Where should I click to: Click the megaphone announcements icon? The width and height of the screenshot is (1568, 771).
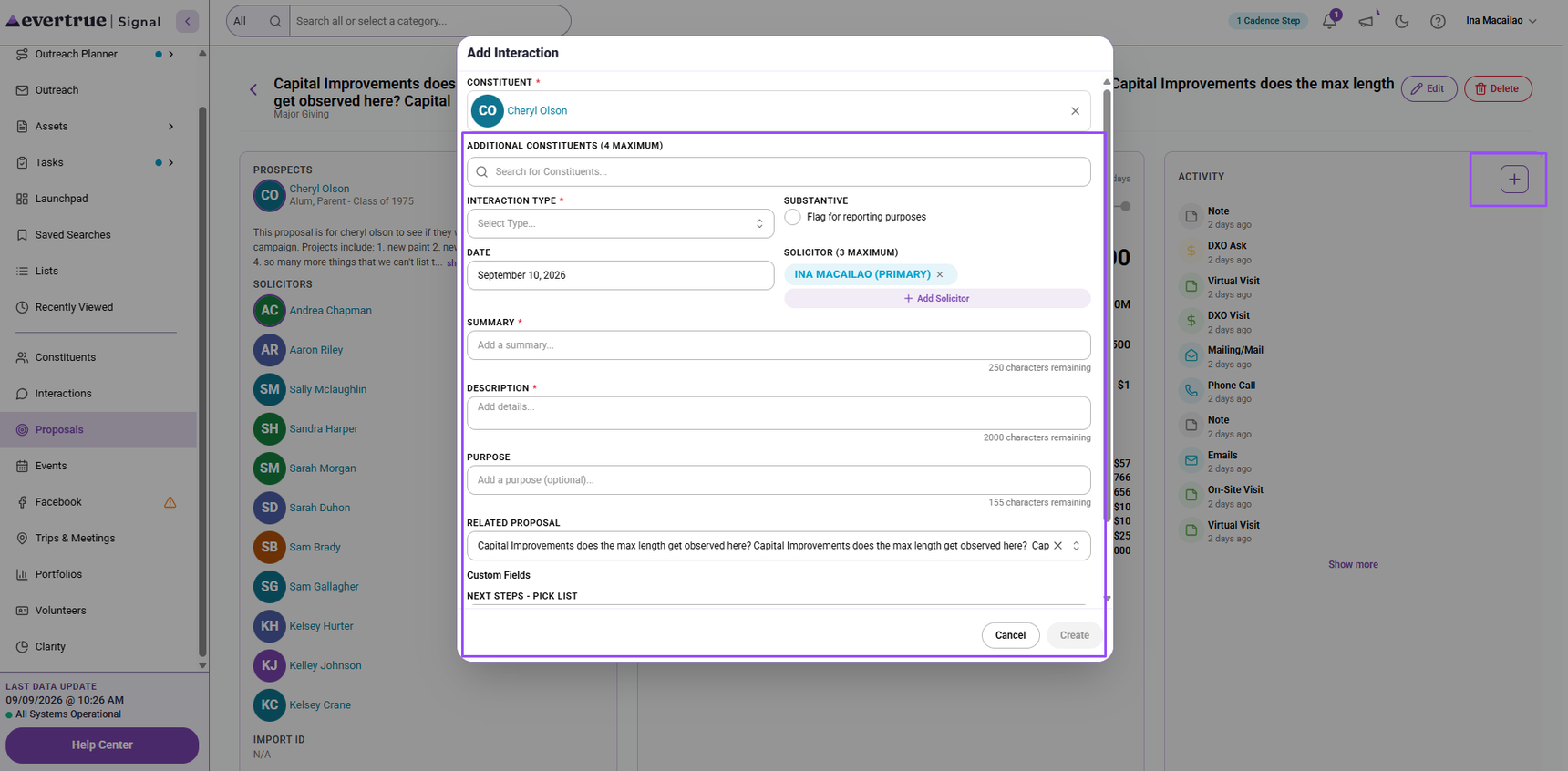pos(1366,21)
